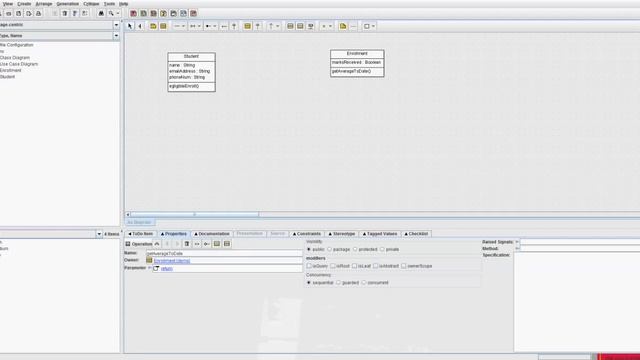Image resolution: width=640 pixels, height=360 pixels.
Task: Switch to the Constraints tab
Action: click(x=307, y=234)
